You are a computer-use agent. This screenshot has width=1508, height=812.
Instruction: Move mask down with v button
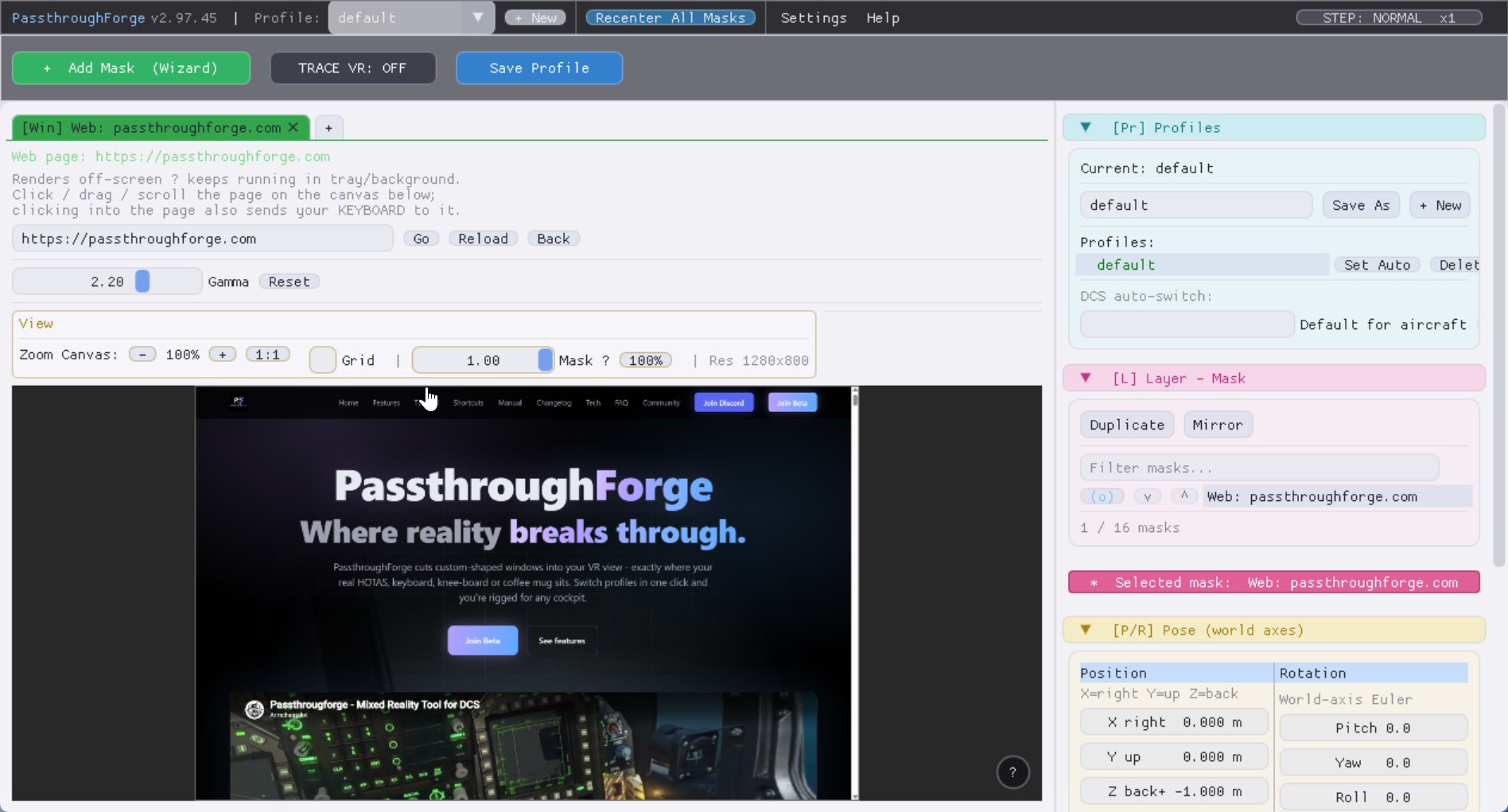pyautogui.click(x=1147, y=496)
